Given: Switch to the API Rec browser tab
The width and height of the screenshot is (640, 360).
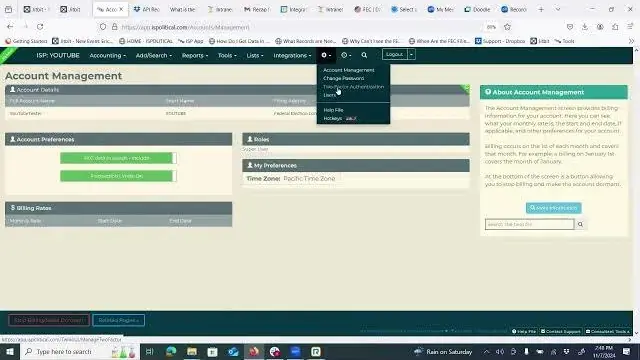Looking at the screenshot, I should coord(147,9).
